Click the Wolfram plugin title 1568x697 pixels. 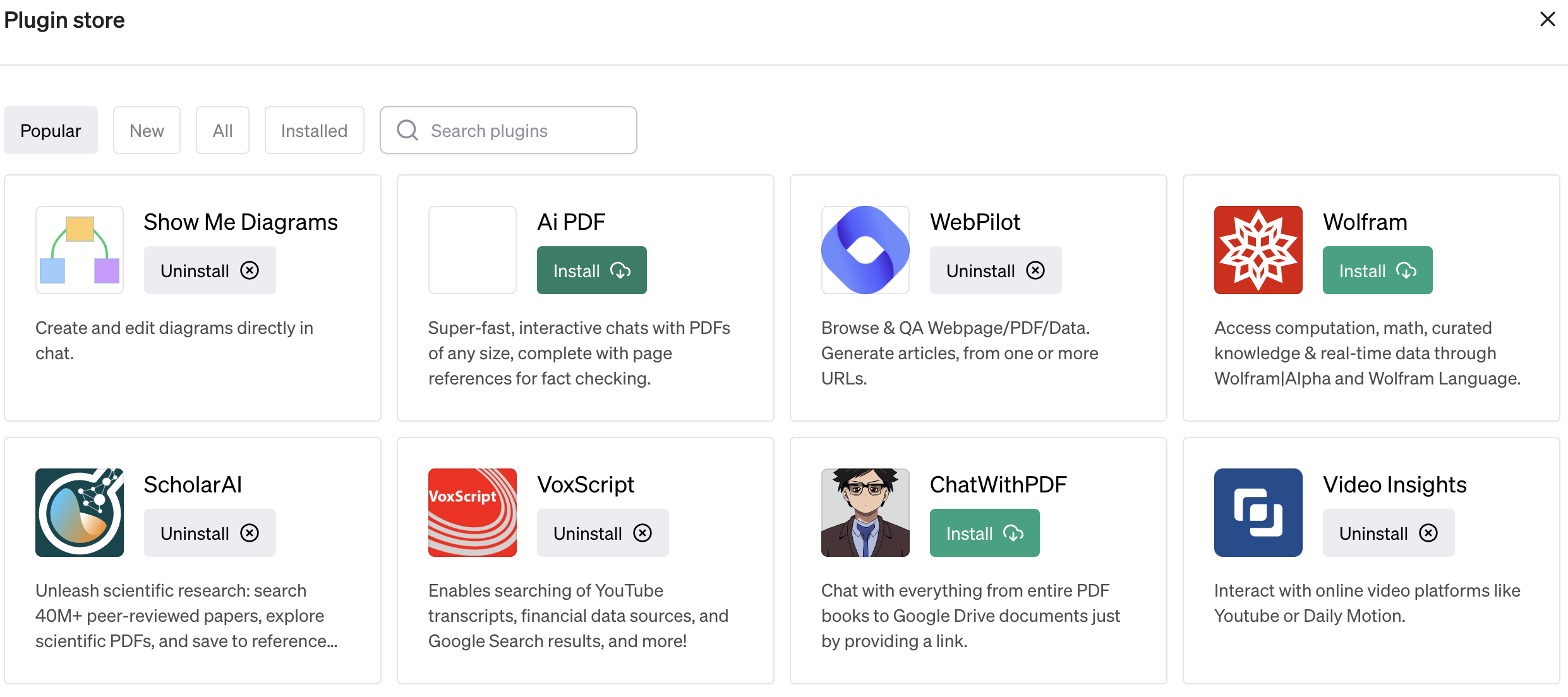point(1365,222)
